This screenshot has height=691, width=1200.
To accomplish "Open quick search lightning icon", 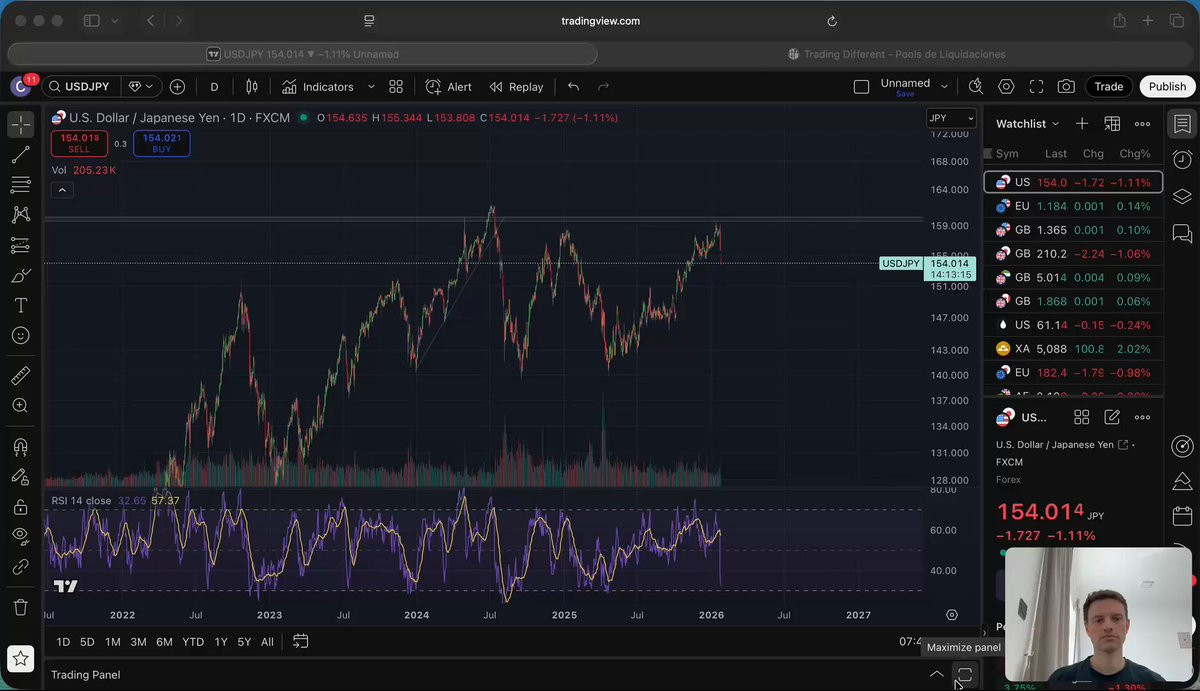I will [976, 87].
